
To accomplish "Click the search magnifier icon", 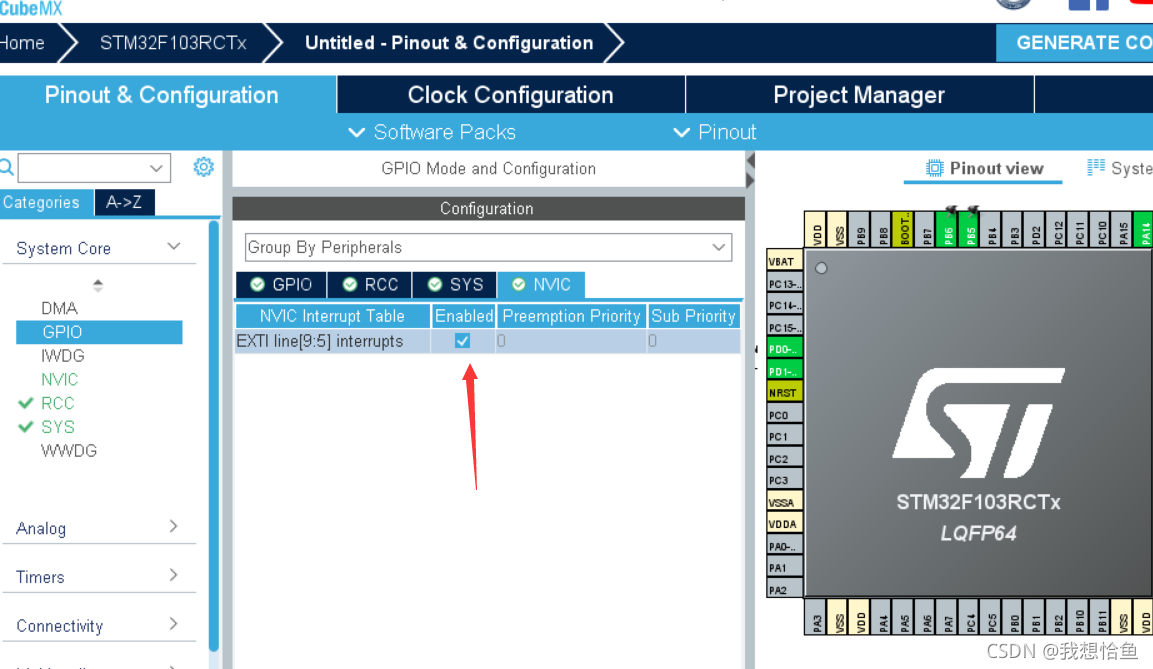I will (x=6, y=167).
